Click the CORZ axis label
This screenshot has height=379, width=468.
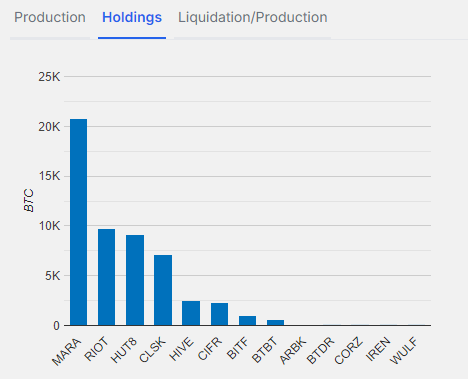(x=349, y=351)
